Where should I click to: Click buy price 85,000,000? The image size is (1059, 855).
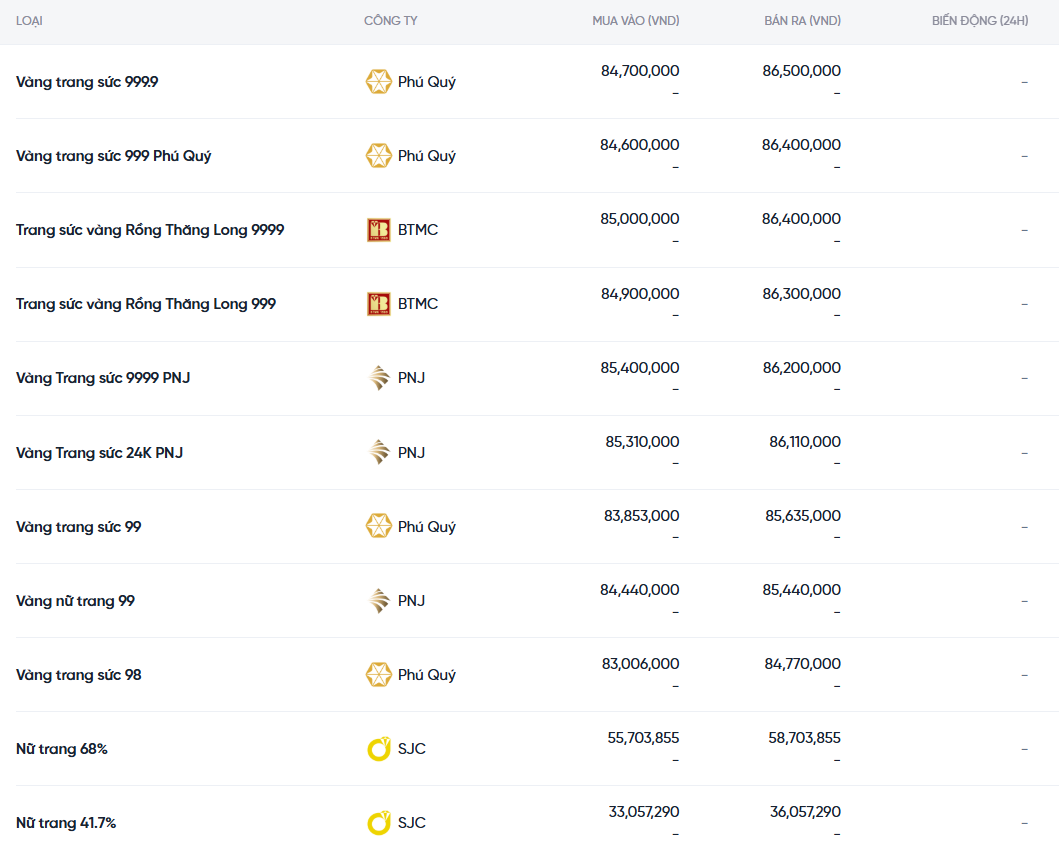(x=640, y=219)
